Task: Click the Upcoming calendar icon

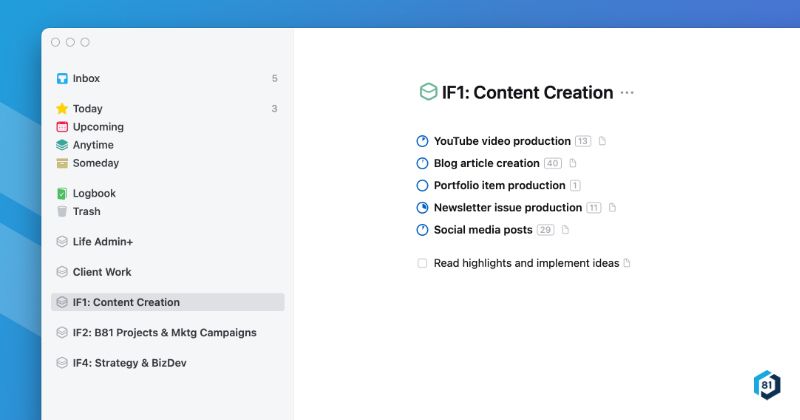Action: coord(62,127)
